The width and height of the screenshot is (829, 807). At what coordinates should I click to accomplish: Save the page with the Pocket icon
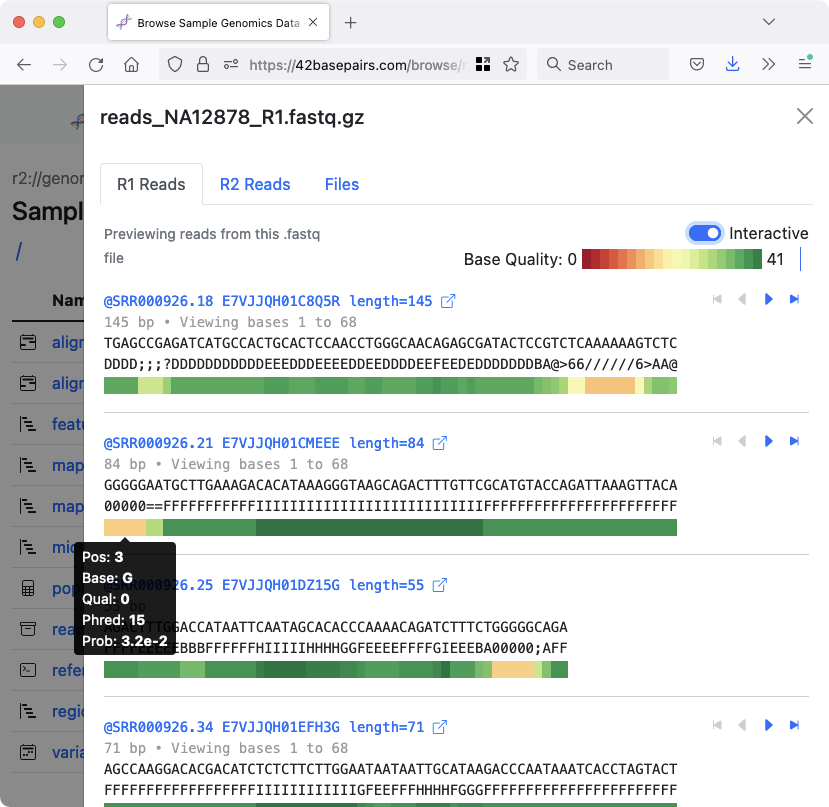[x=696, y=63]
